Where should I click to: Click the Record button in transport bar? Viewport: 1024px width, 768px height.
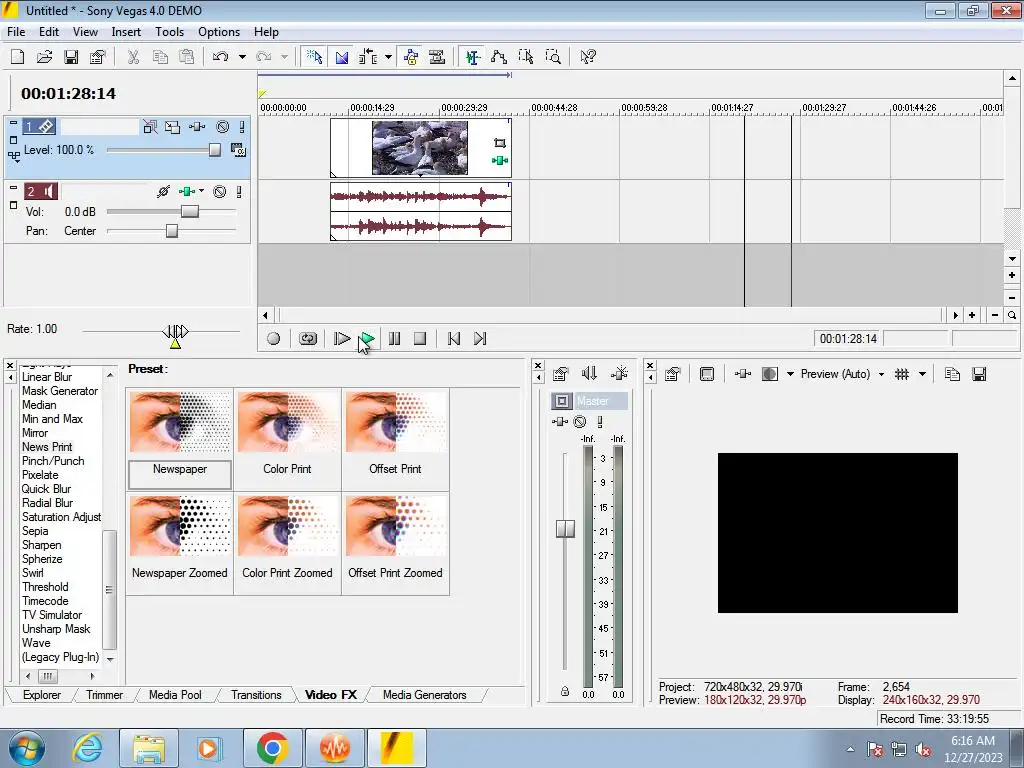[273, 339]
